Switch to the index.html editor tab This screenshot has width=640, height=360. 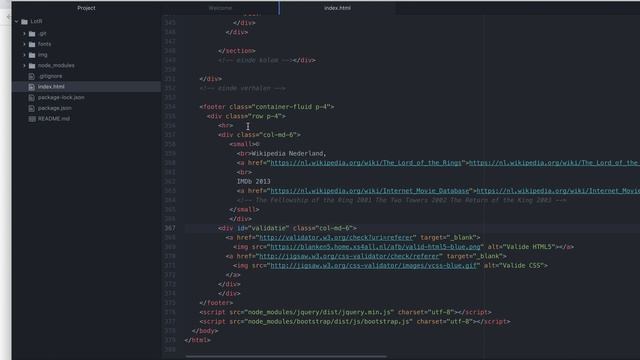(x=337, y=8)
